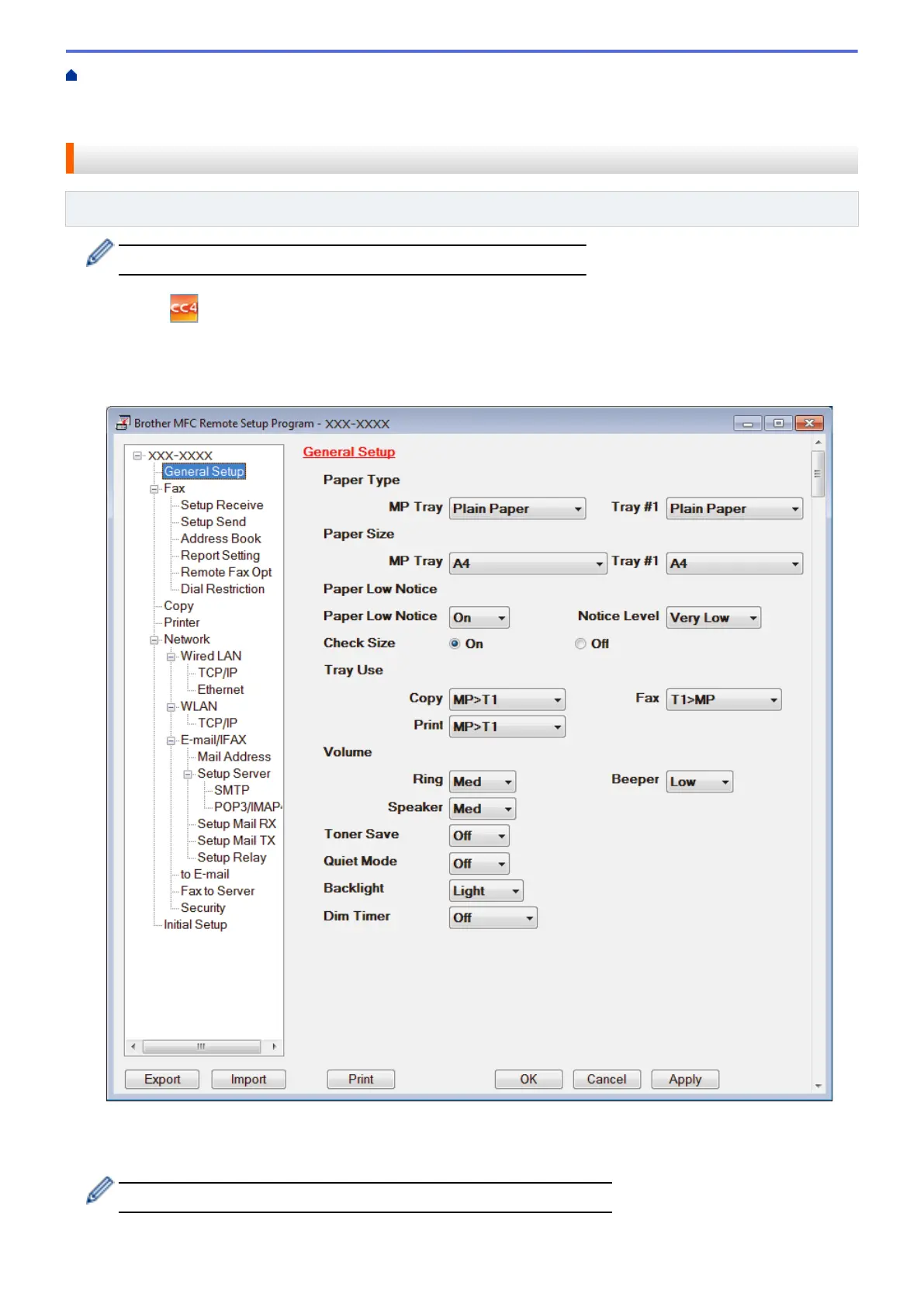Select General Setup in the tree
This screenshot has height=1307, width=924.
click(204, 472)
